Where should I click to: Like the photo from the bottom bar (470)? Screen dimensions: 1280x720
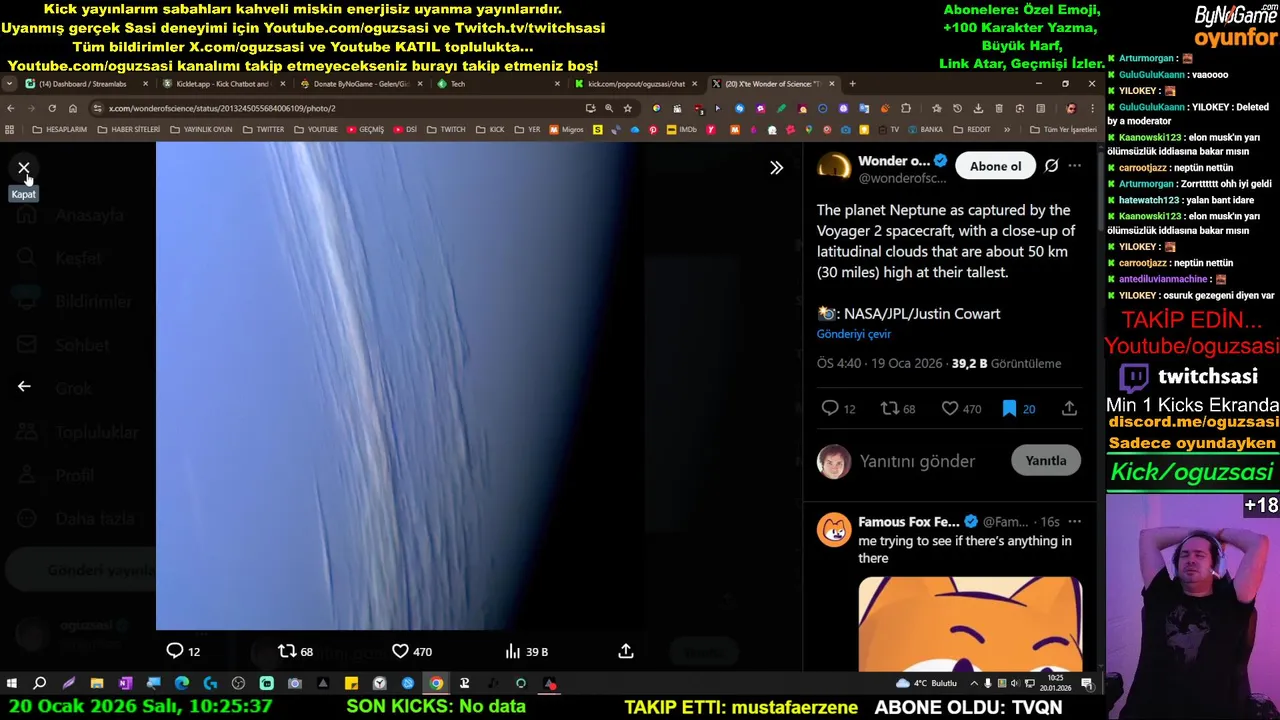411,651
